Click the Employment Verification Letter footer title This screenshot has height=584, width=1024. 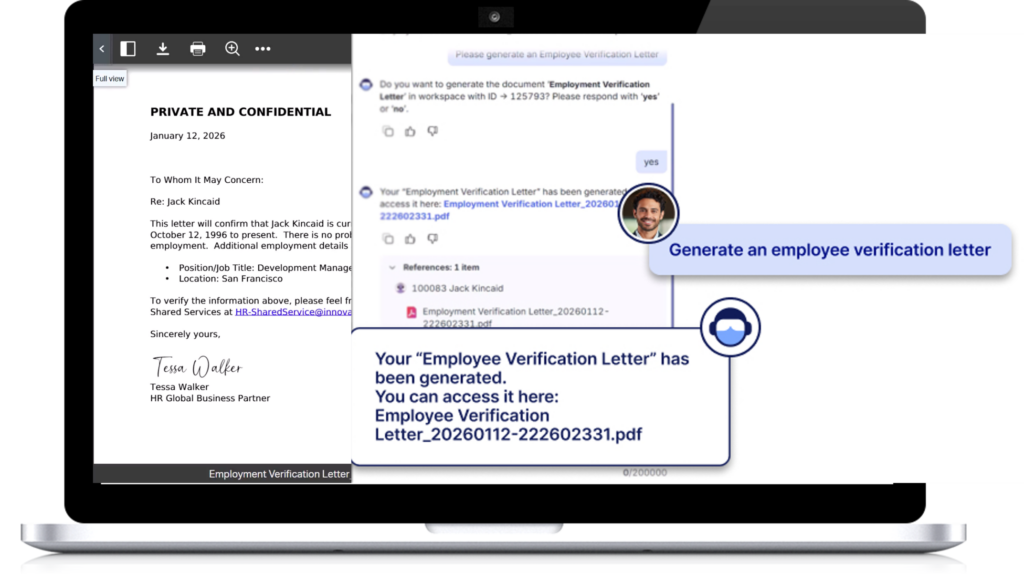(x=279, y=474)
